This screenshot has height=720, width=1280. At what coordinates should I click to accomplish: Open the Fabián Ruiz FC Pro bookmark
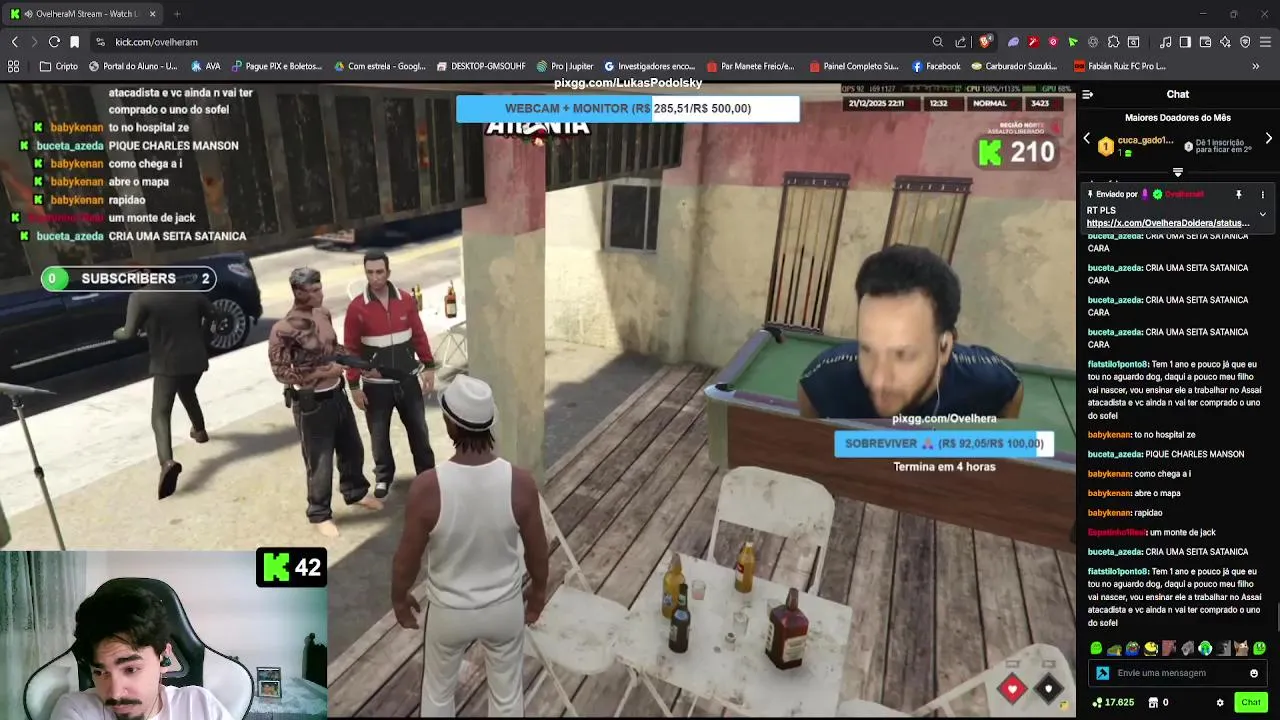click(x=1119, y=66)
